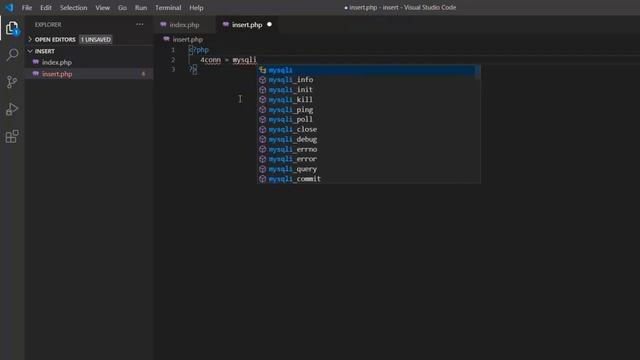Switch to the index.php editor tab

pos(184,24)
